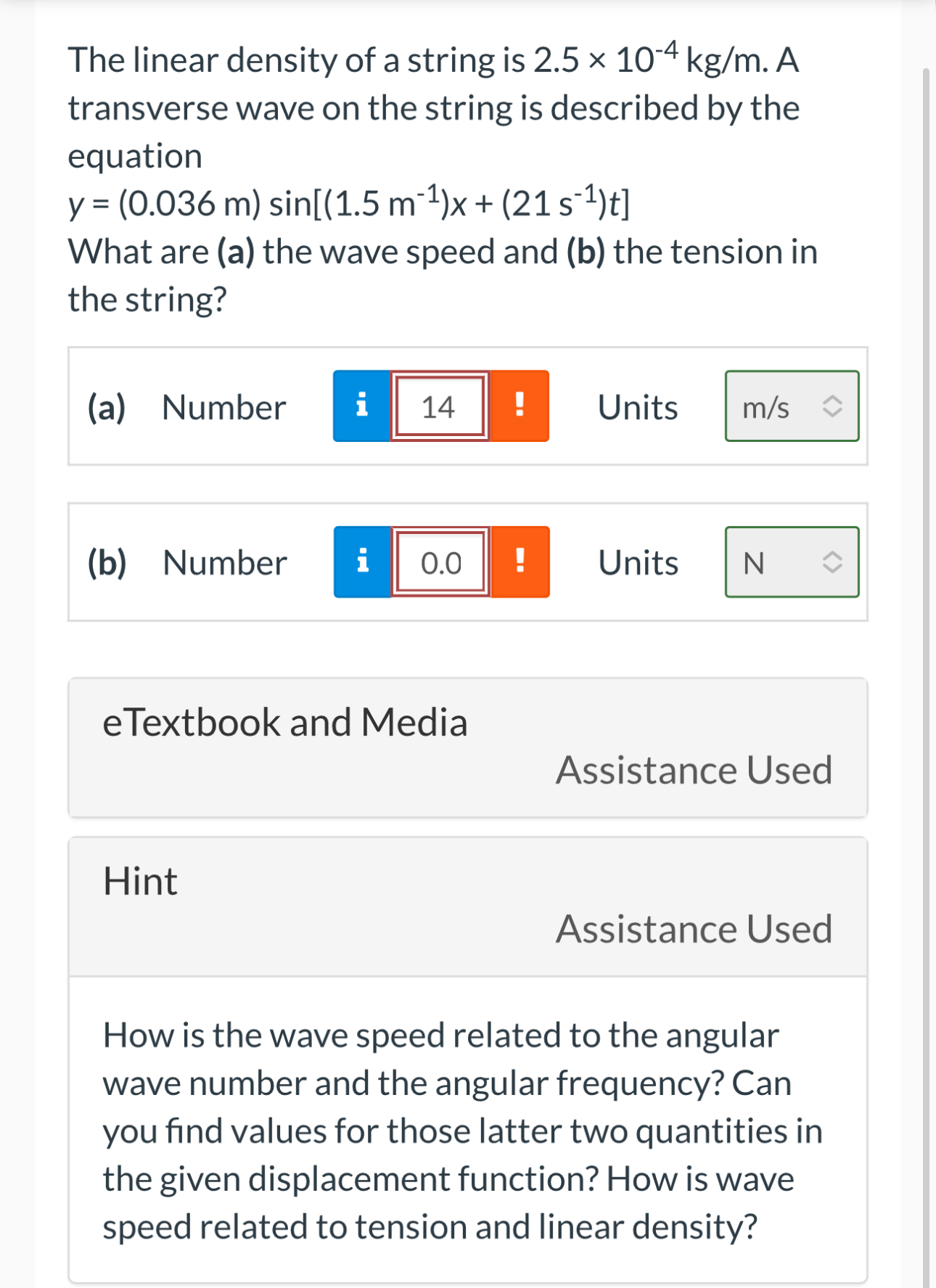Click the hint text about wave speed

[x=464, y=1130]
